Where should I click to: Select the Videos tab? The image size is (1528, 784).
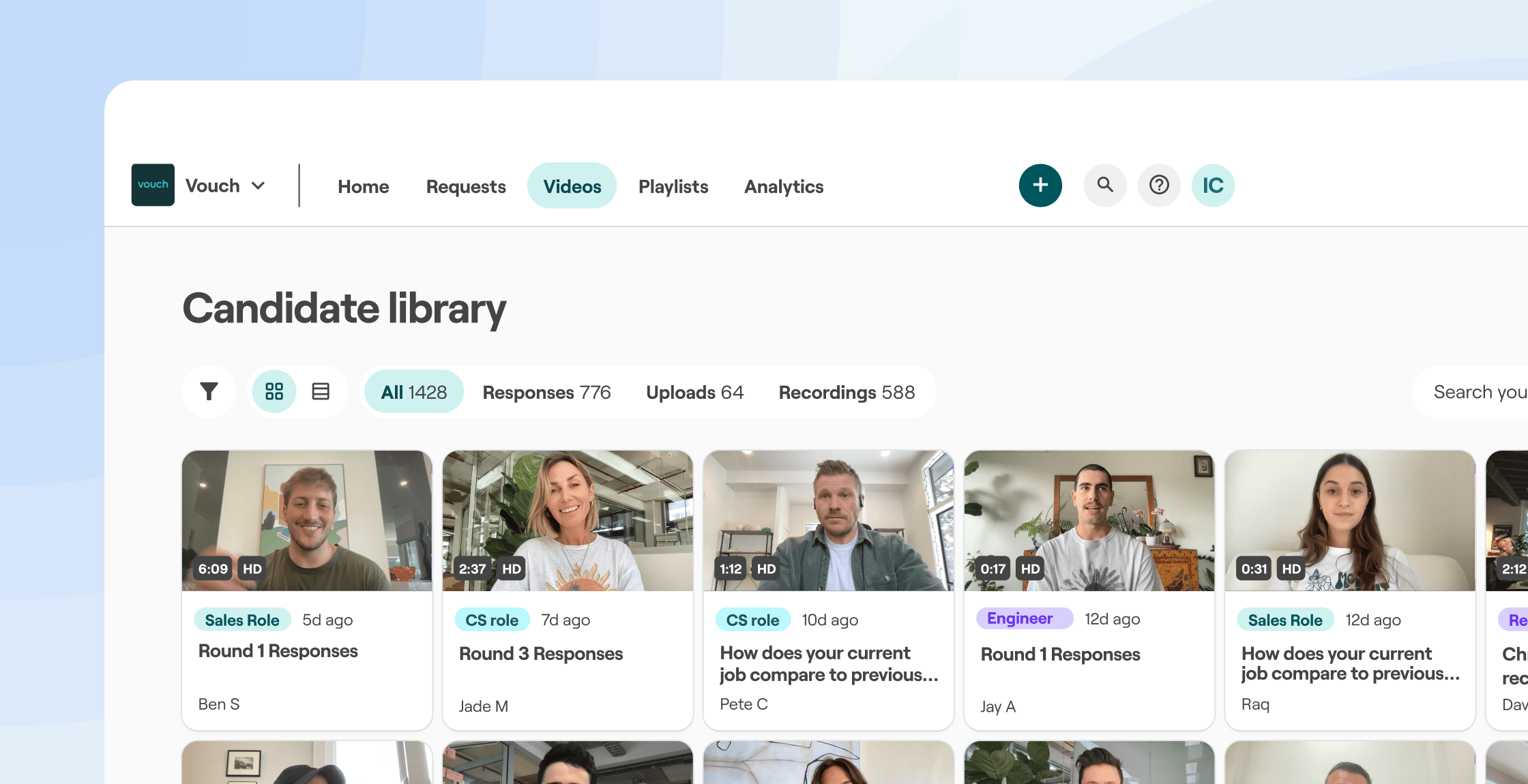pos(572,186)
